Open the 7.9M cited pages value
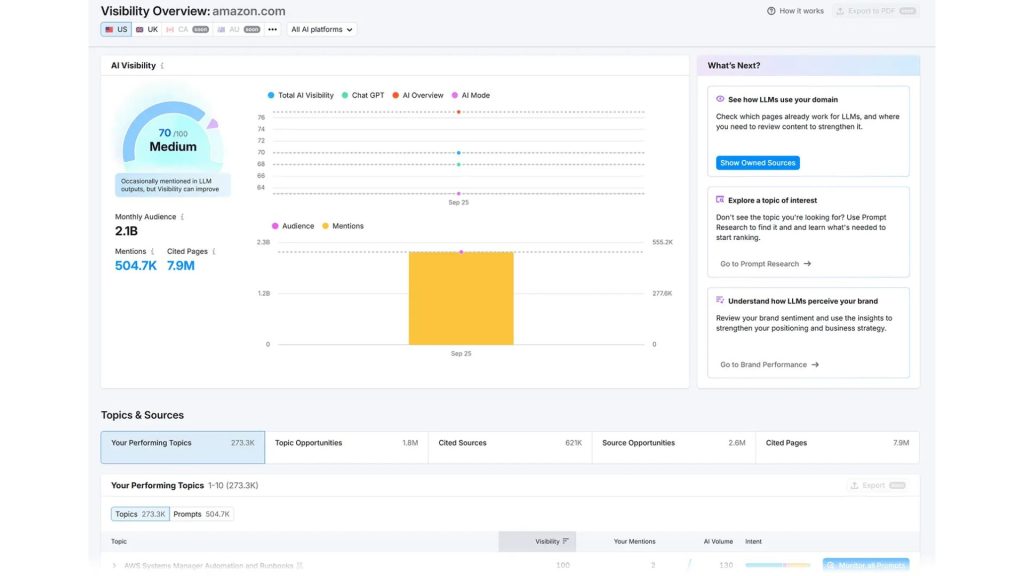Viewport: 1024px width, 576px height. (180, 266)
